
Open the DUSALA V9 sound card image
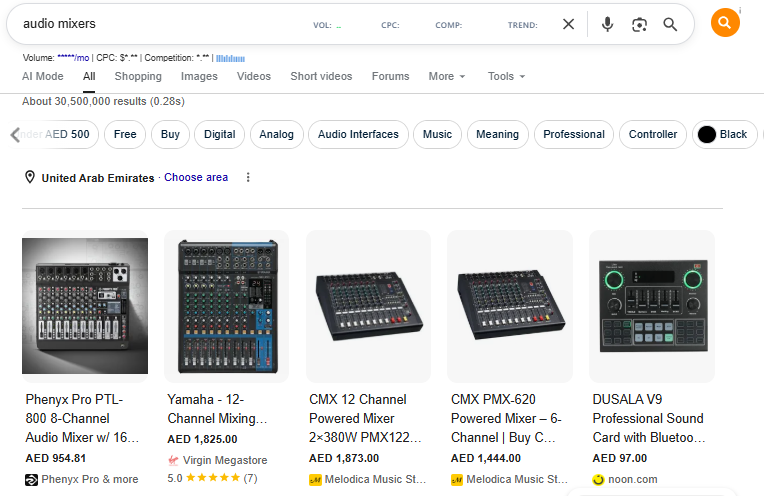click(x=652, y=306)
